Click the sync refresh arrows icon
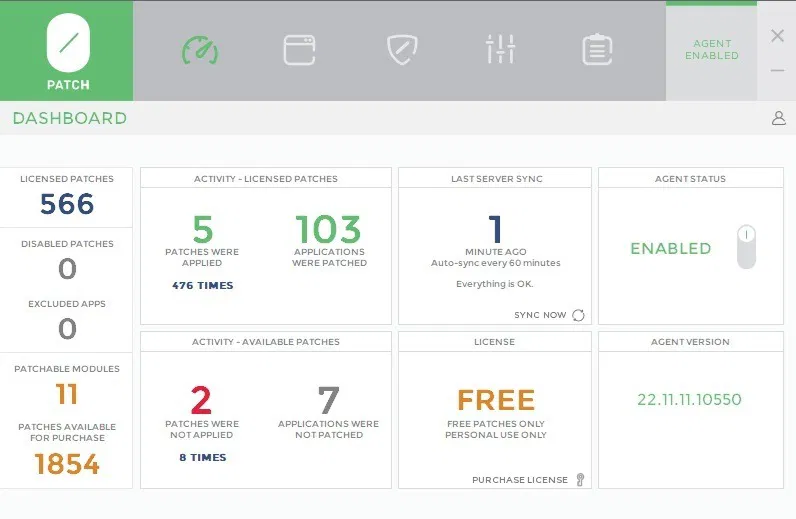The height and width of the screenshot is (519, 796). 578,315
